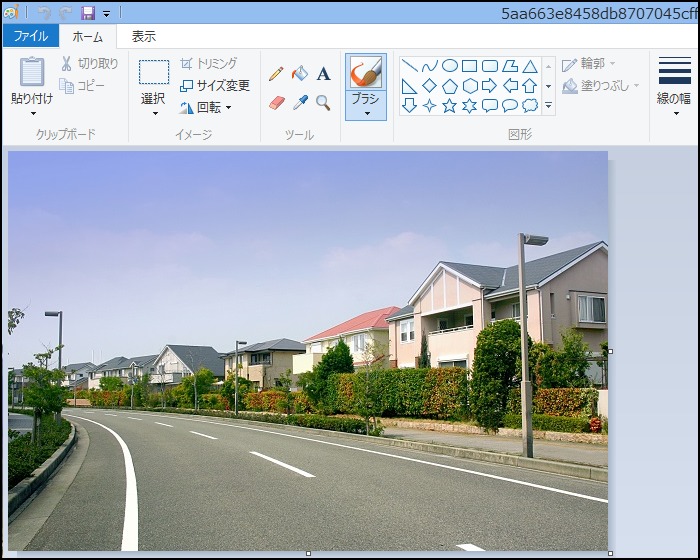Choose the Oval callout shape
The height and width of the screenshot is (560, 700).
point(510,106)
